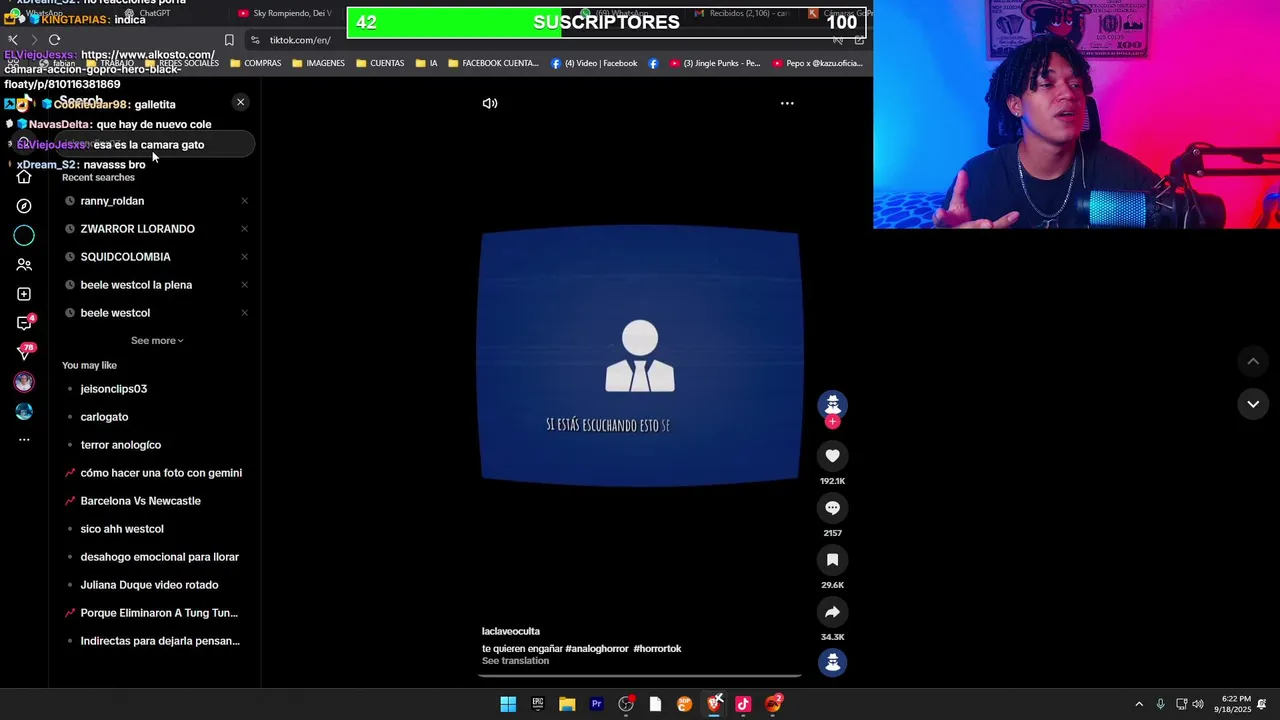Open the #horrortok hashtag

coord(657,649)
